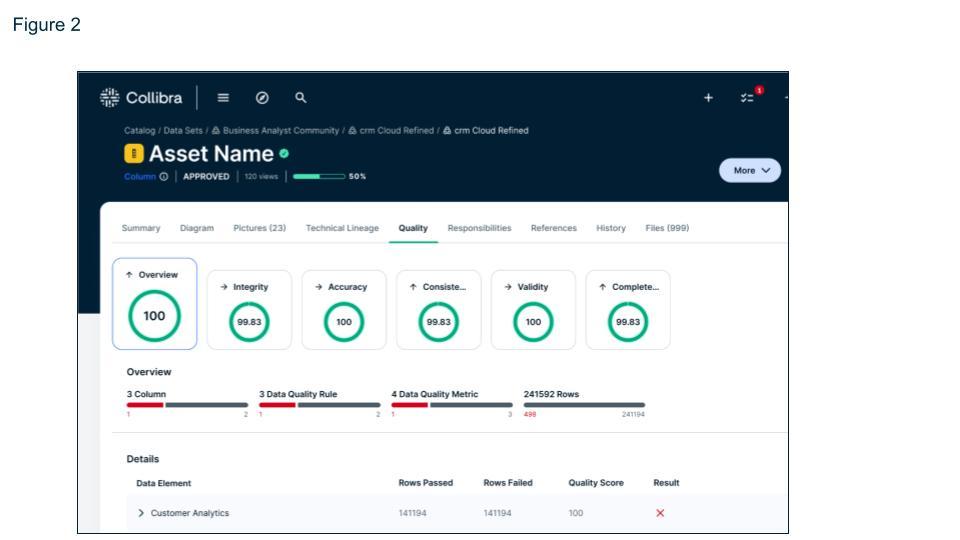Image resolution: width=960 pixels, height=540 pixels.
Task: Click the Result column header
Action: 666,482
